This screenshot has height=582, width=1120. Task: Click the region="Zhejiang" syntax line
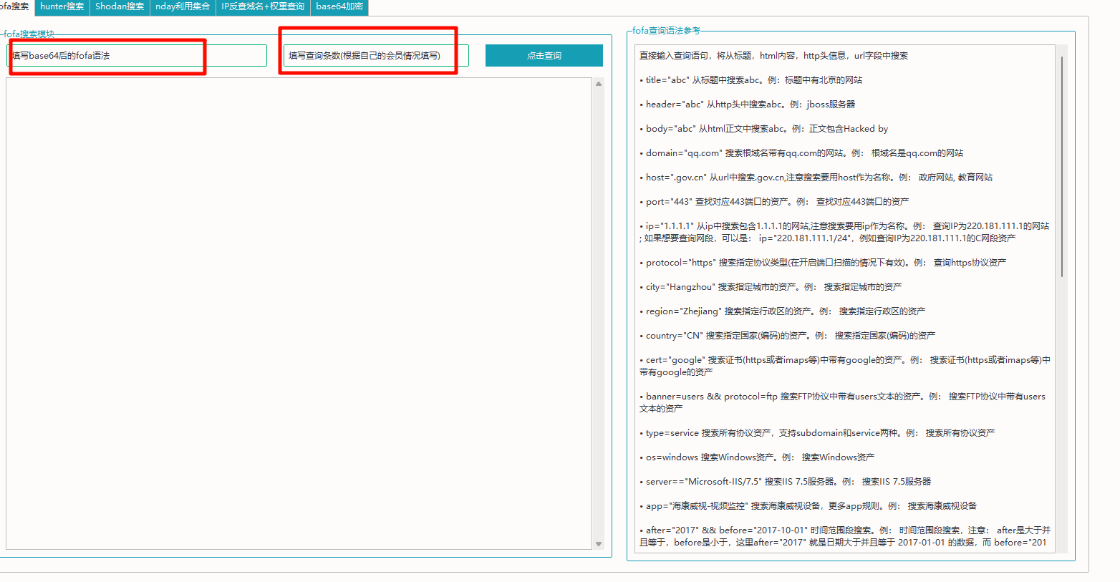pos(782,311)
